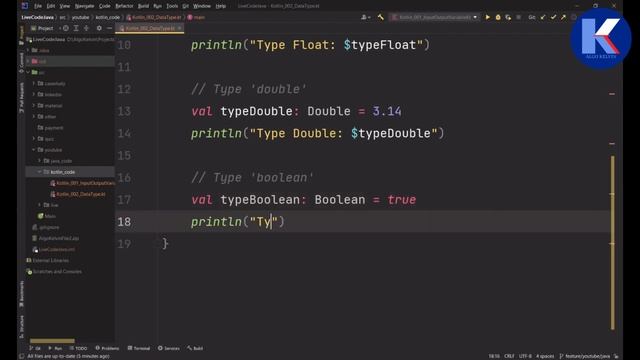
Task: Click the main function breadcrumb
Action: pyautogui.click(x=196, y=17)
